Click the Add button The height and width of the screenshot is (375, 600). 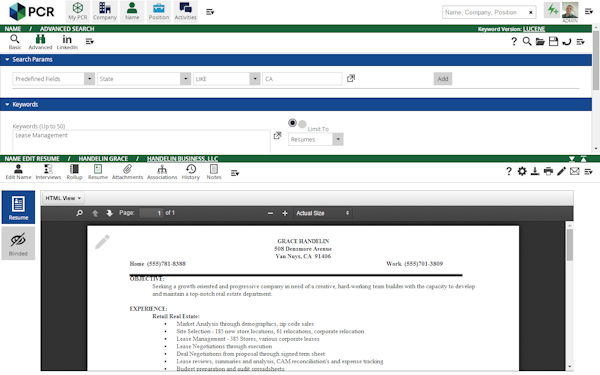(x=443, y=79)
